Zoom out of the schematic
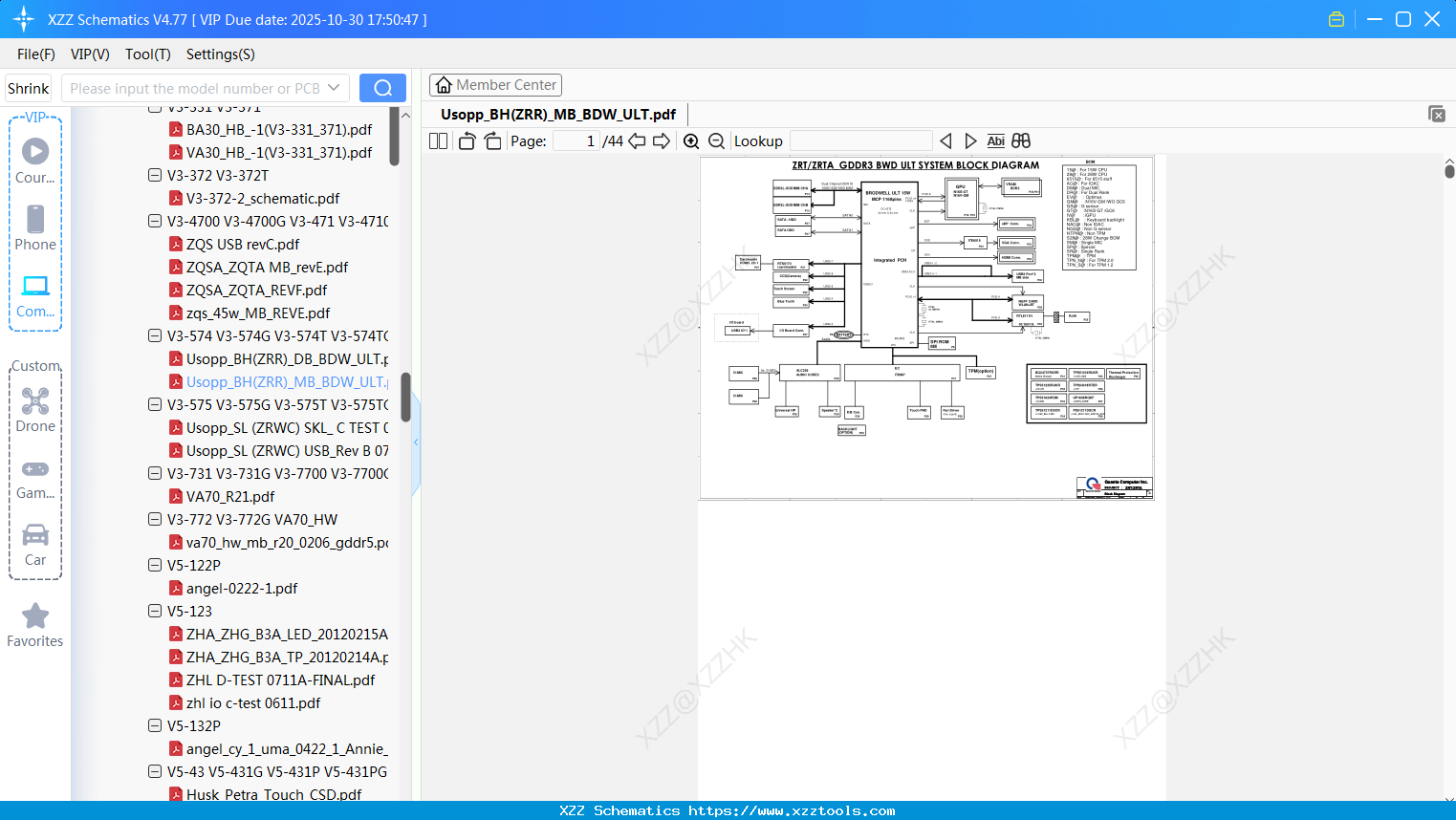This screenshot has height=820, width=1456. click(x=716, y=141)
